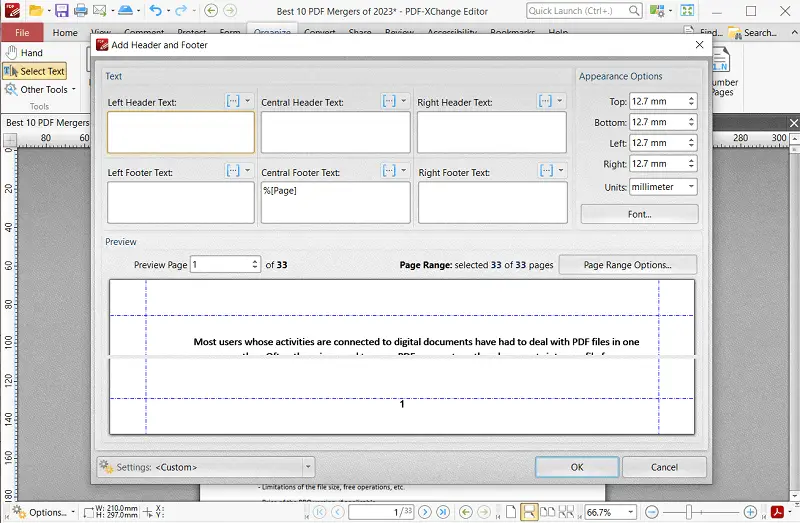Select the continuous page layout icon
The height and width of the screenshot is (523, 800).
(529, 512)
